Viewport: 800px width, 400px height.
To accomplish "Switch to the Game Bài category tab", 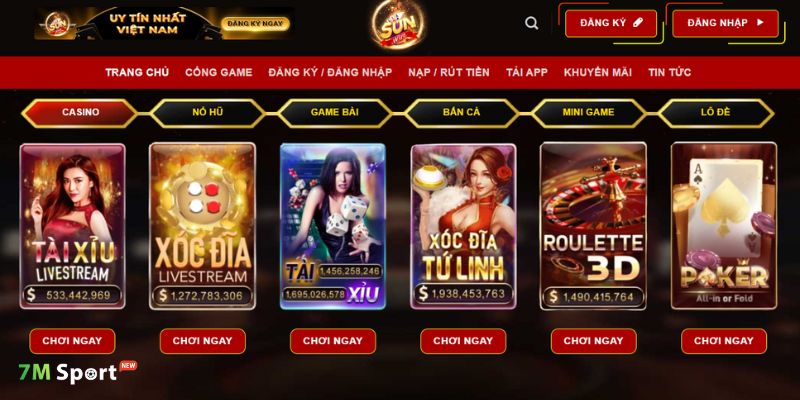I will click(x=335, y=113).
